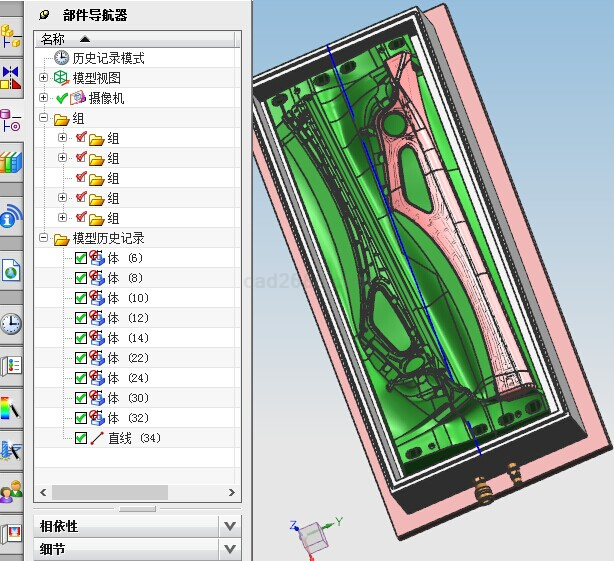
Task: Expand the 摄像机 tree node
Action: (x=43, y=98)
